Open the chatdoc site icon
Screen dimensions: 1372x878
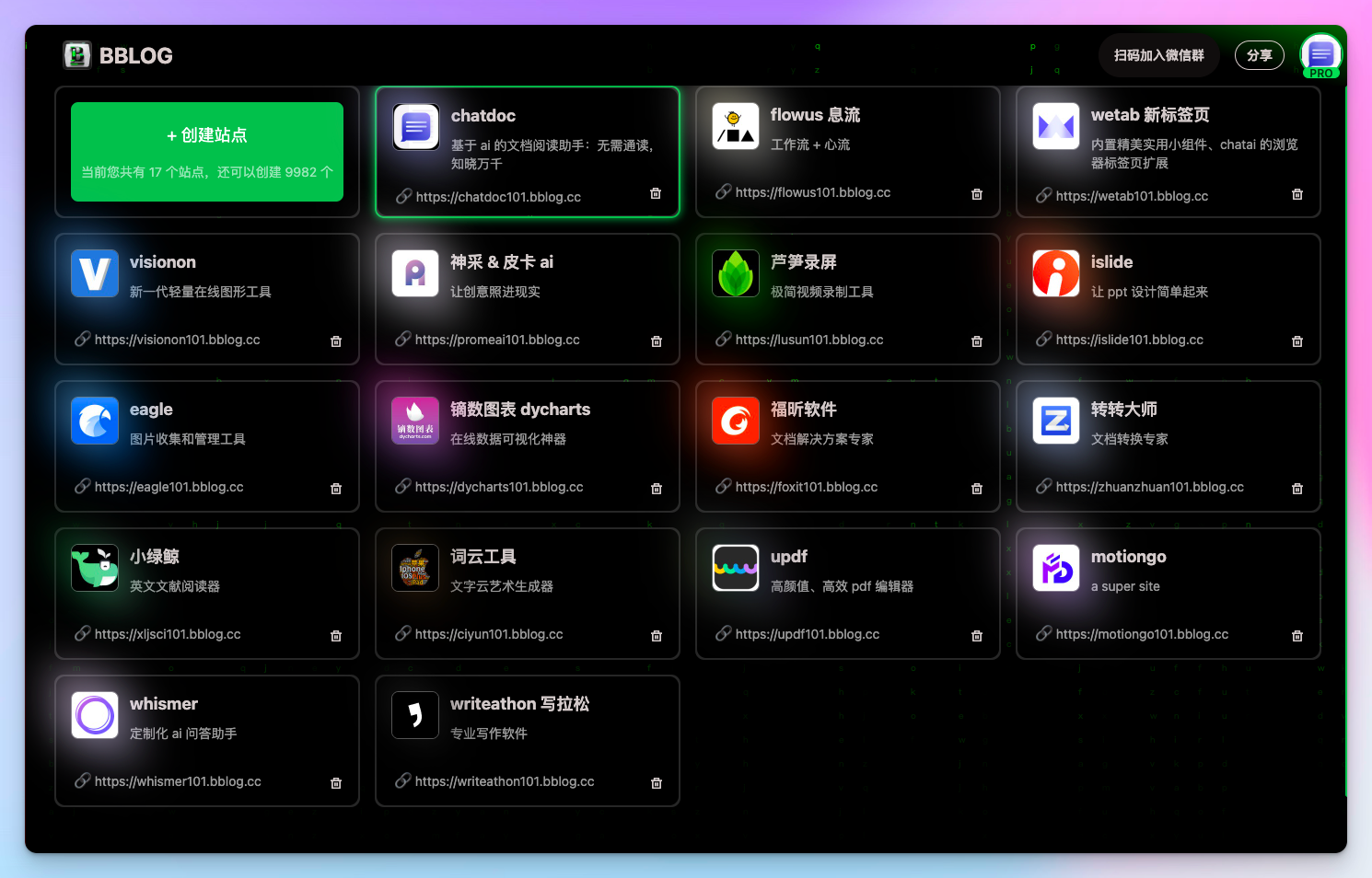415,127
